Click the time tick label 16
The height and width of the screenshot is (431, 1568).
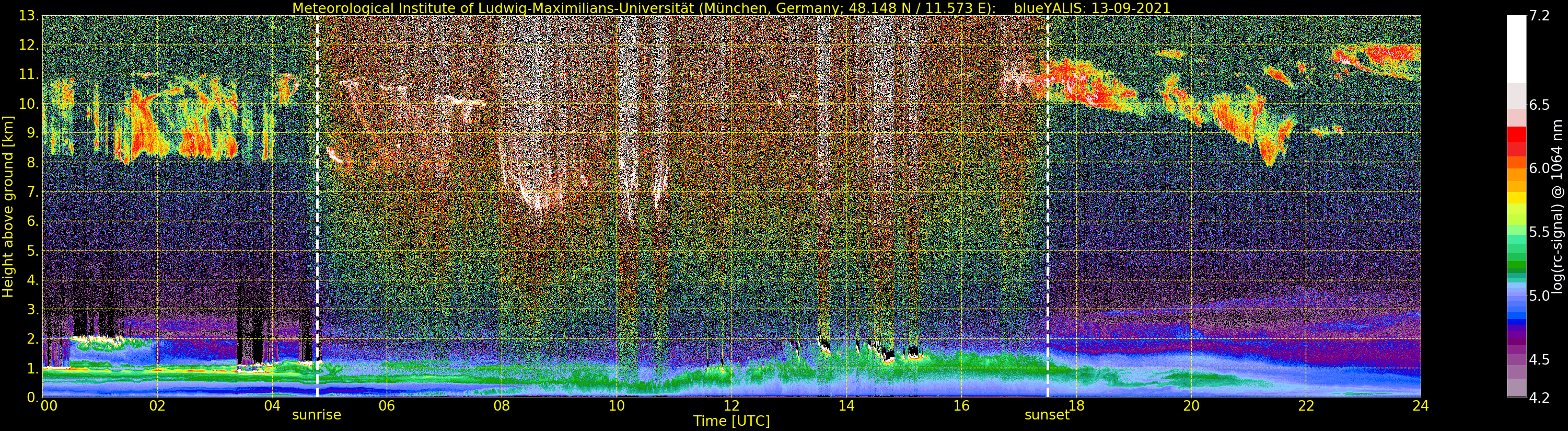961,406
